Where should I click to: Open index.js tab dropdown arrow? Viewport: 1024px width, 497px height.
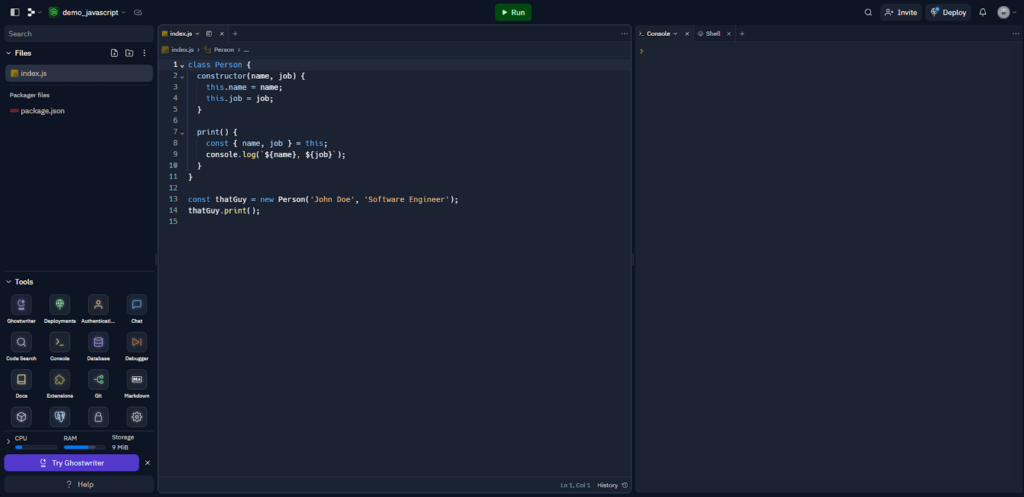tap(197, 33)
